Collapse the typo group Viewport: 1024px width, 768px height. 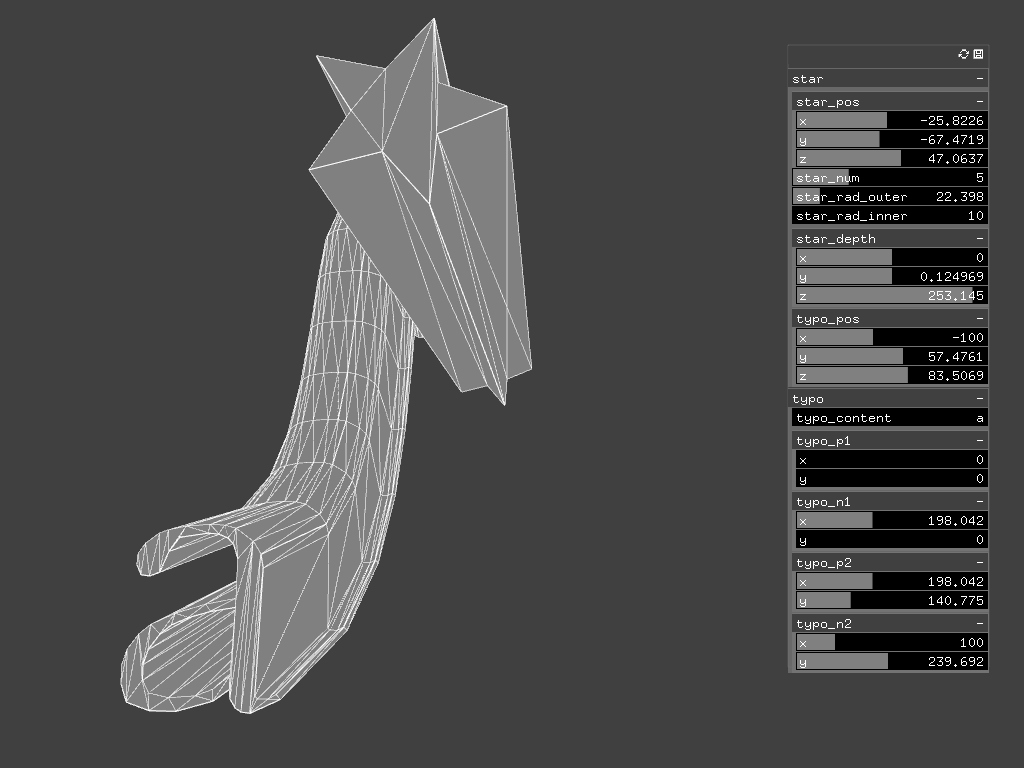coord(980,398)
